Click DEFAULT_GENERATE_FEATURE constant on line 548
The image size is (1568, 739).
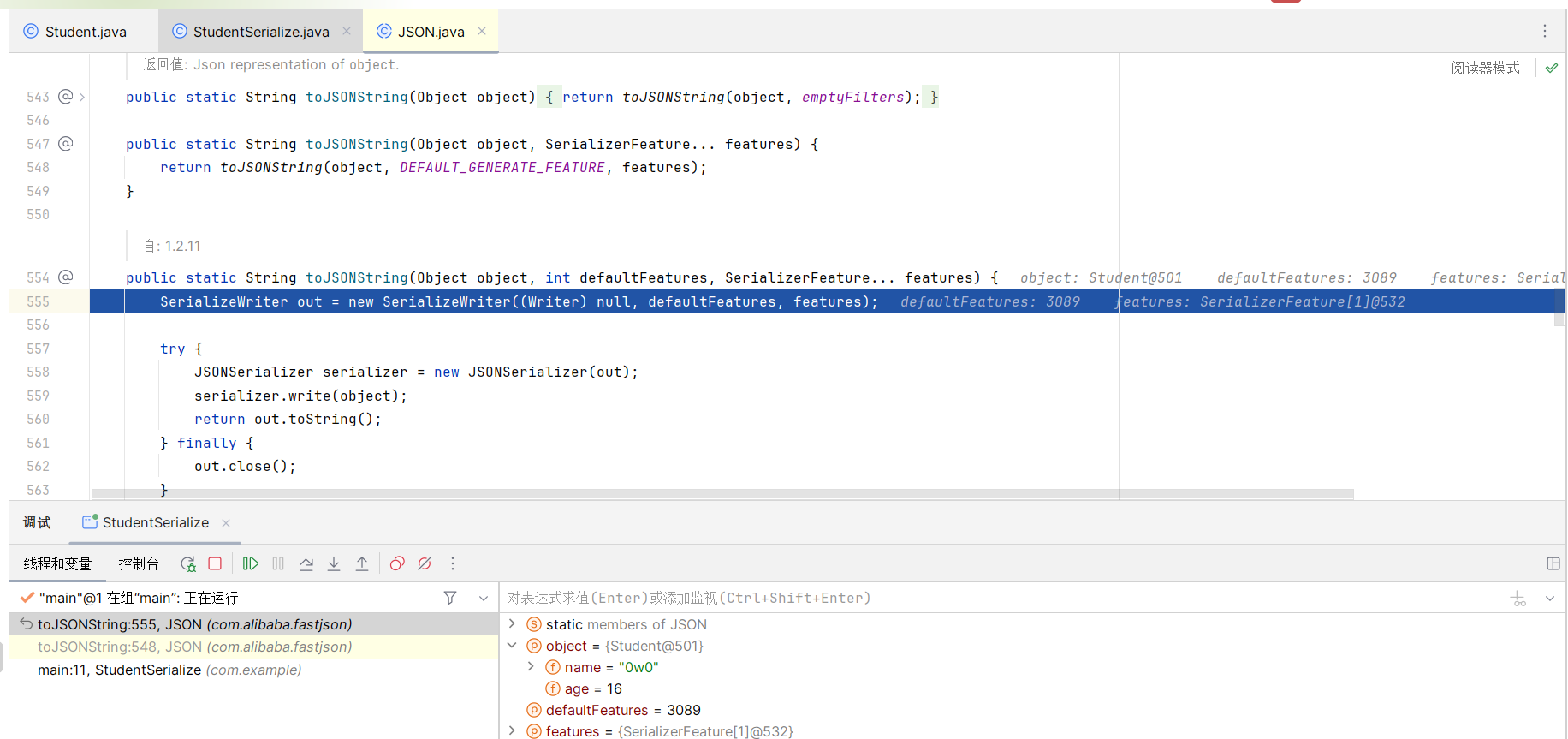(x=502, y=168)
